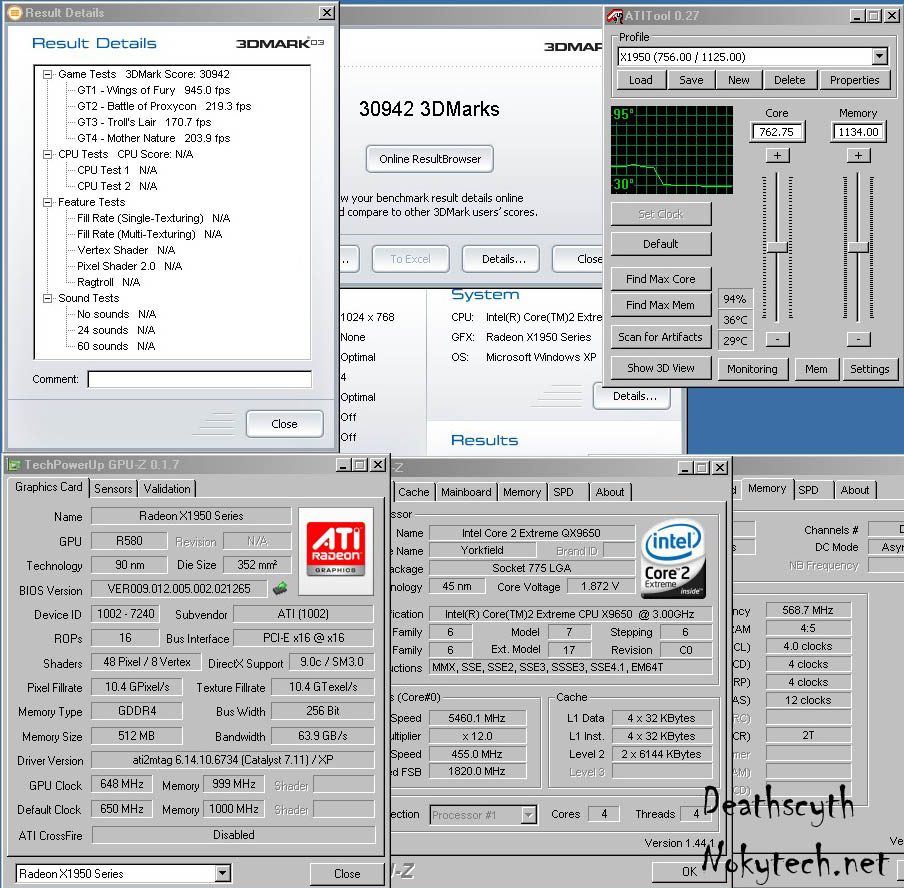Open the Mainboard tab in CPU-Z
Viewport: 904px width, 888px height.
coord(466,492)
